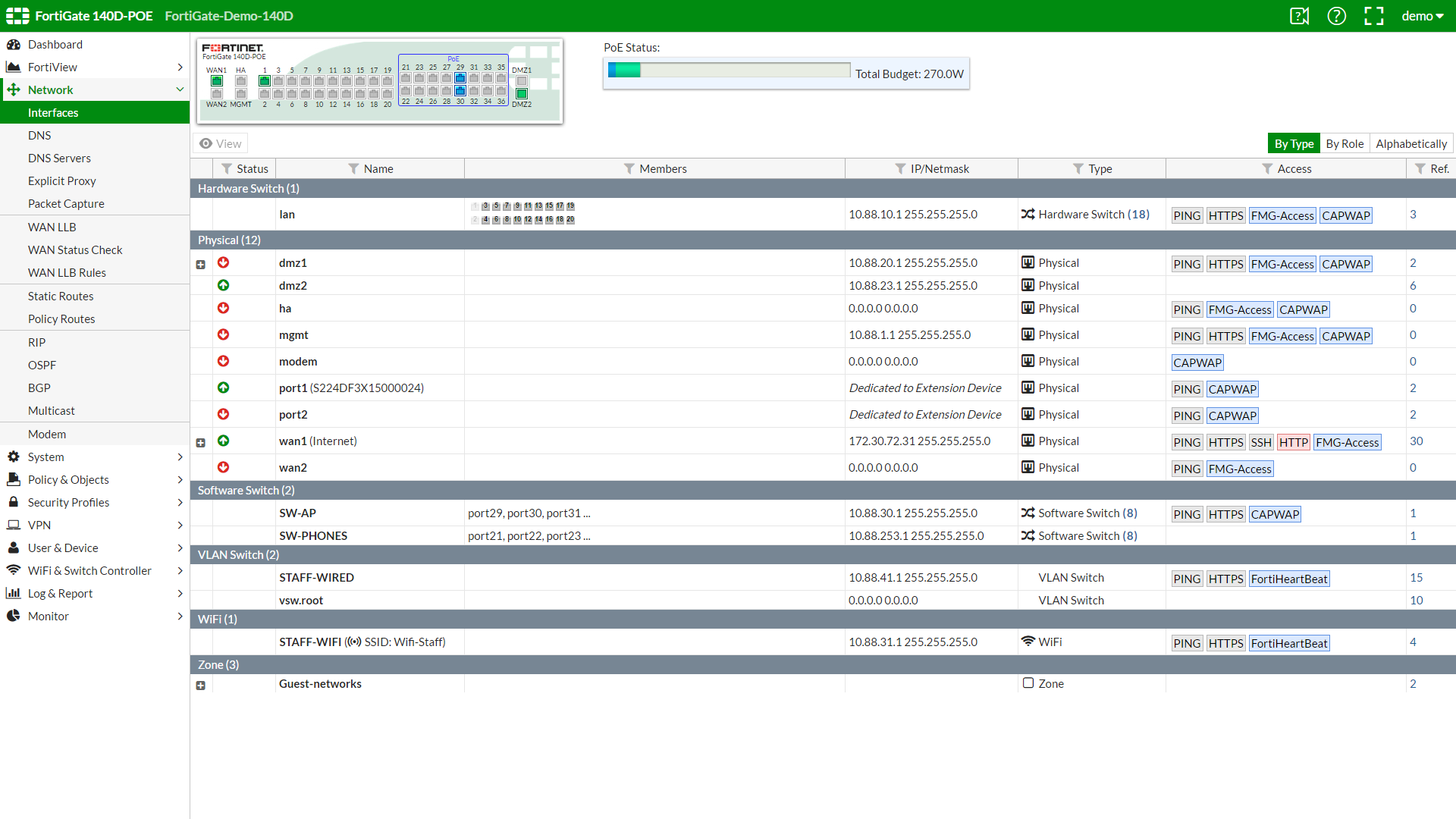1456x819 pixels.
Task: Click the Members column filter icon
Action: point(629,168)
